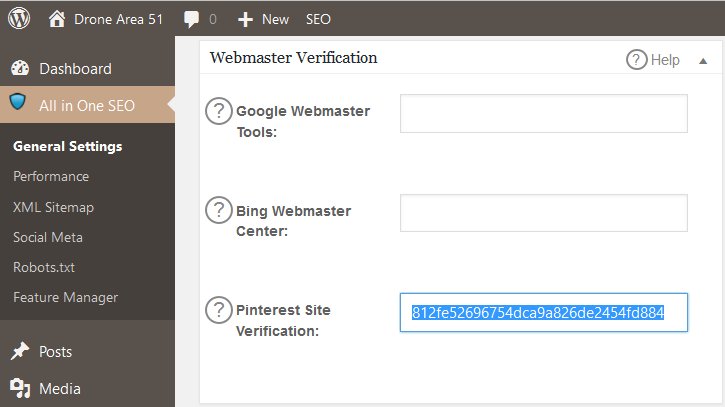Click the comment count 0

click(213, 19)
